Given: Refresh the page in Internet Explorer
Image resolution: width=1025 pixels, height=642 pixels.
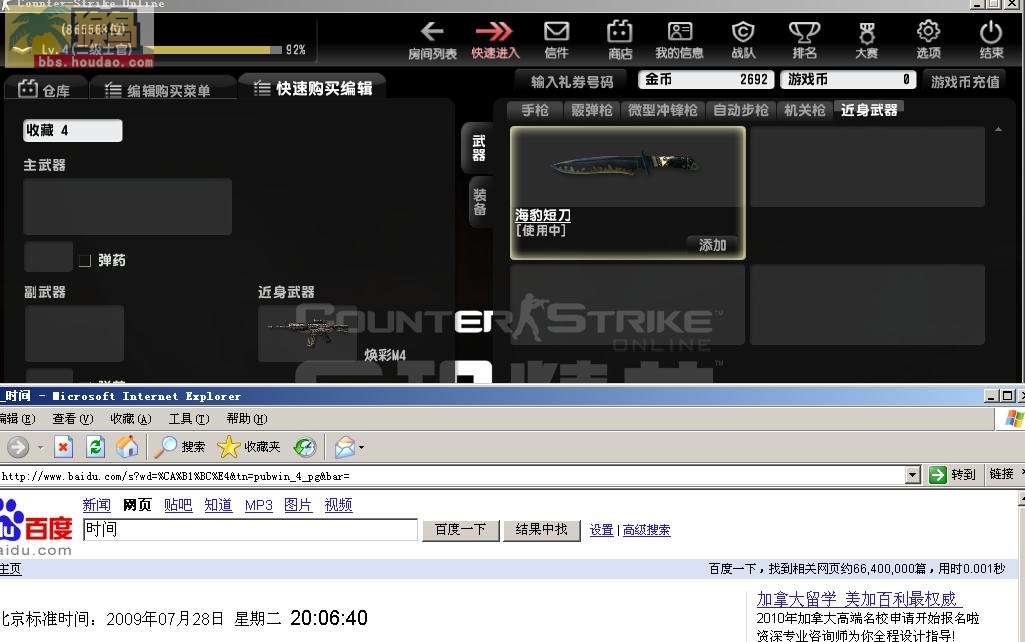Looking at the screenshot, I should [95, 447].
